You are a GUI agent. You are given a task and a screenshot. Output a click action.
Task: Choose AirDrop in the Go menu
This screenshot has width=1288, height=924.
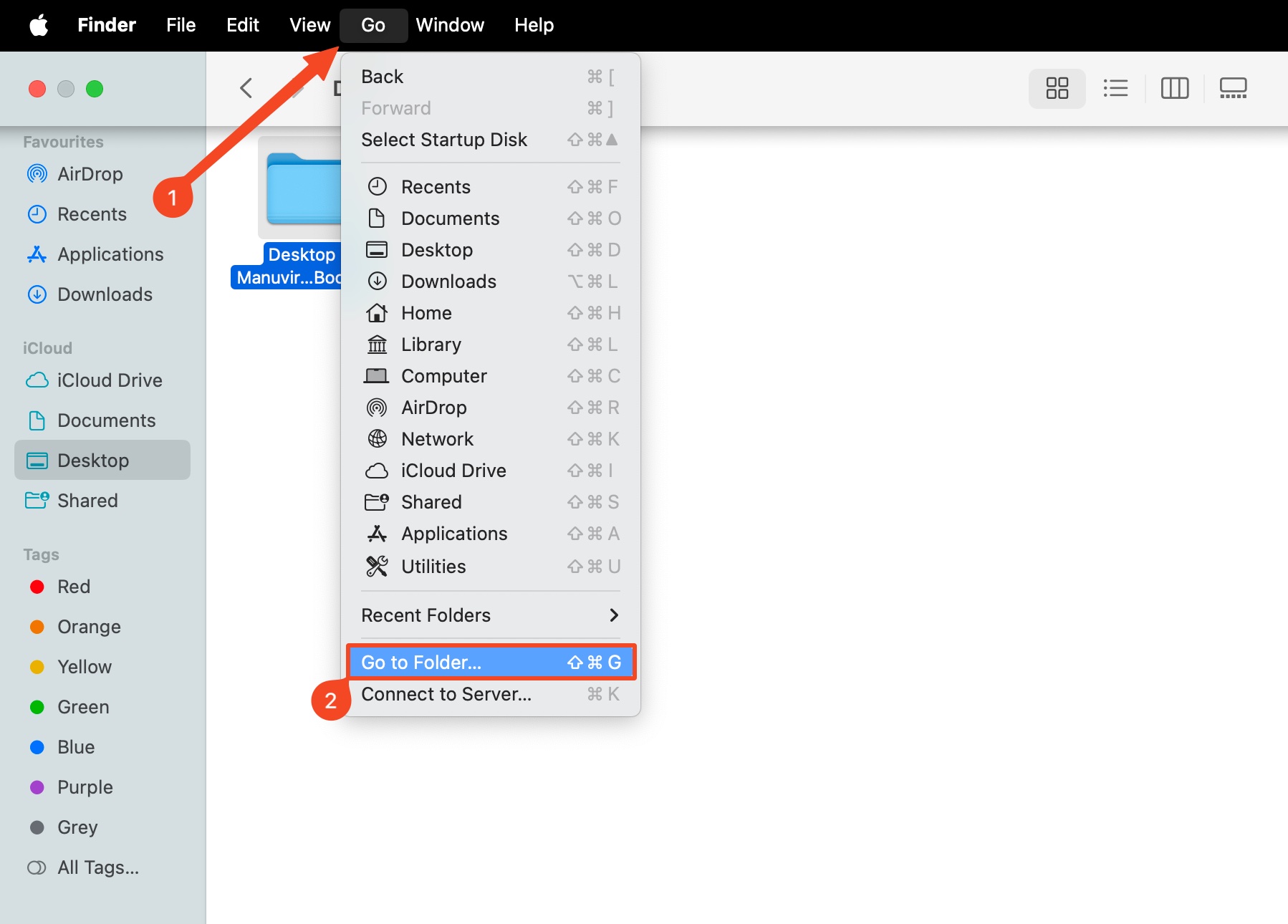coord(491,408)
